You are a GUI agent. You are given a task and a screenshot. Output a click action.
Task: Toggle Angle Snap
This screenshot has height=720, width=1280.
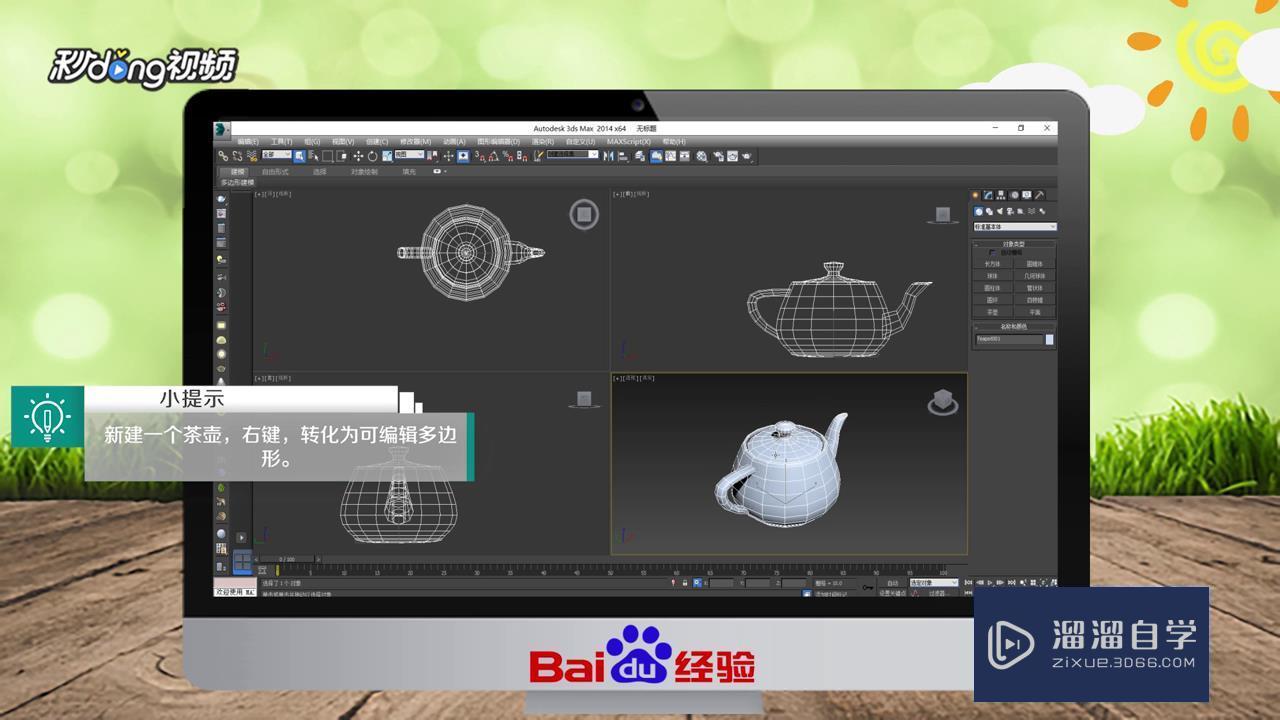pyautogui.click(x=493, y=156)
